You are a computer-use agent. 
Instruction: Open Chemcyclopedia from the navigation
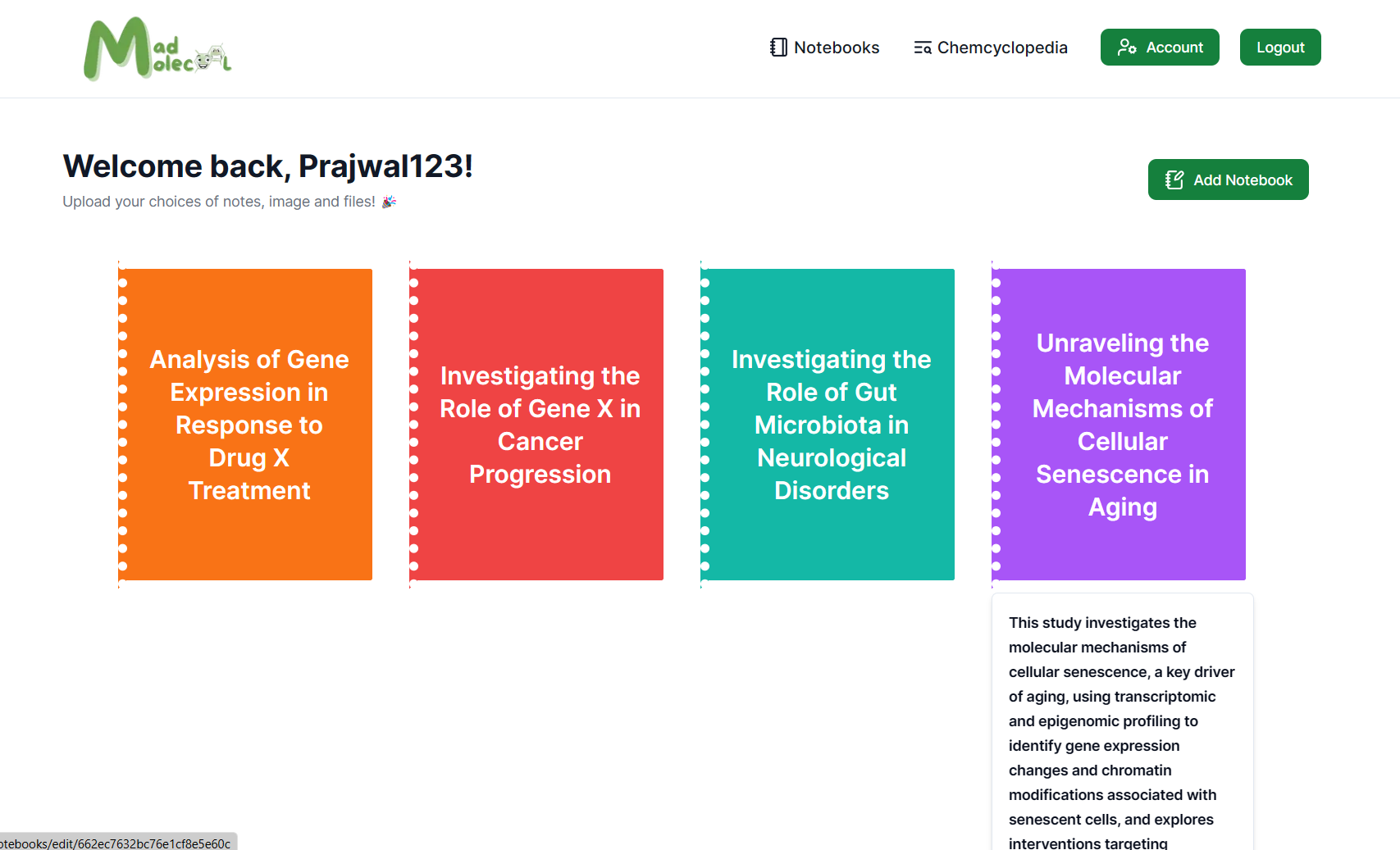coord(991,48)
